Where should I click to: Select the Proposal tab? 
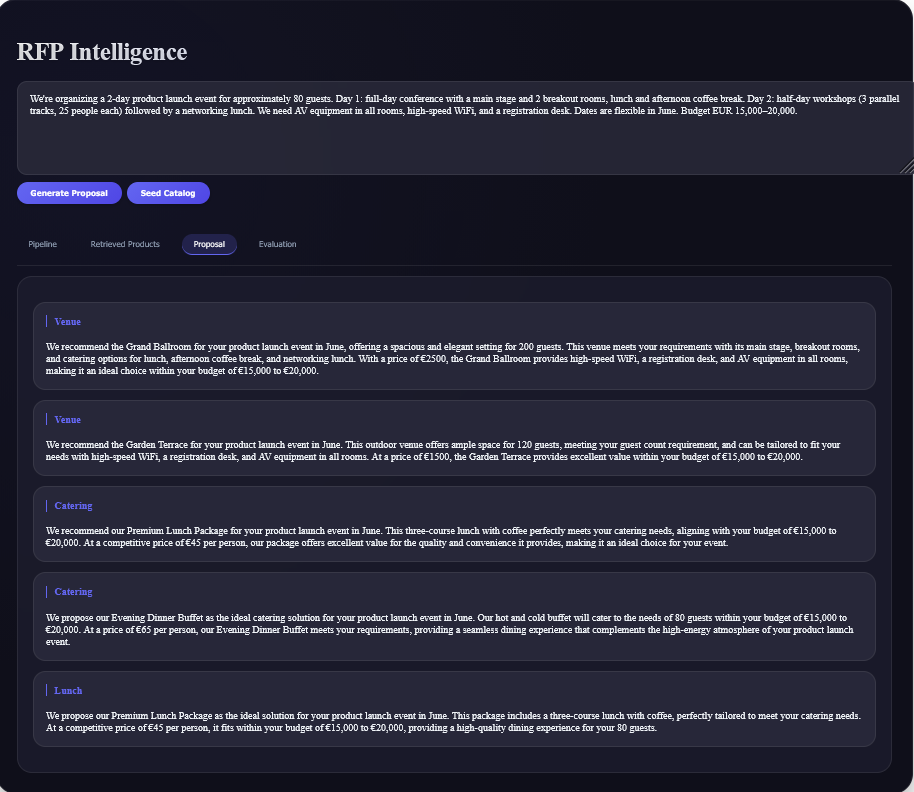click(x=209, y=244)
